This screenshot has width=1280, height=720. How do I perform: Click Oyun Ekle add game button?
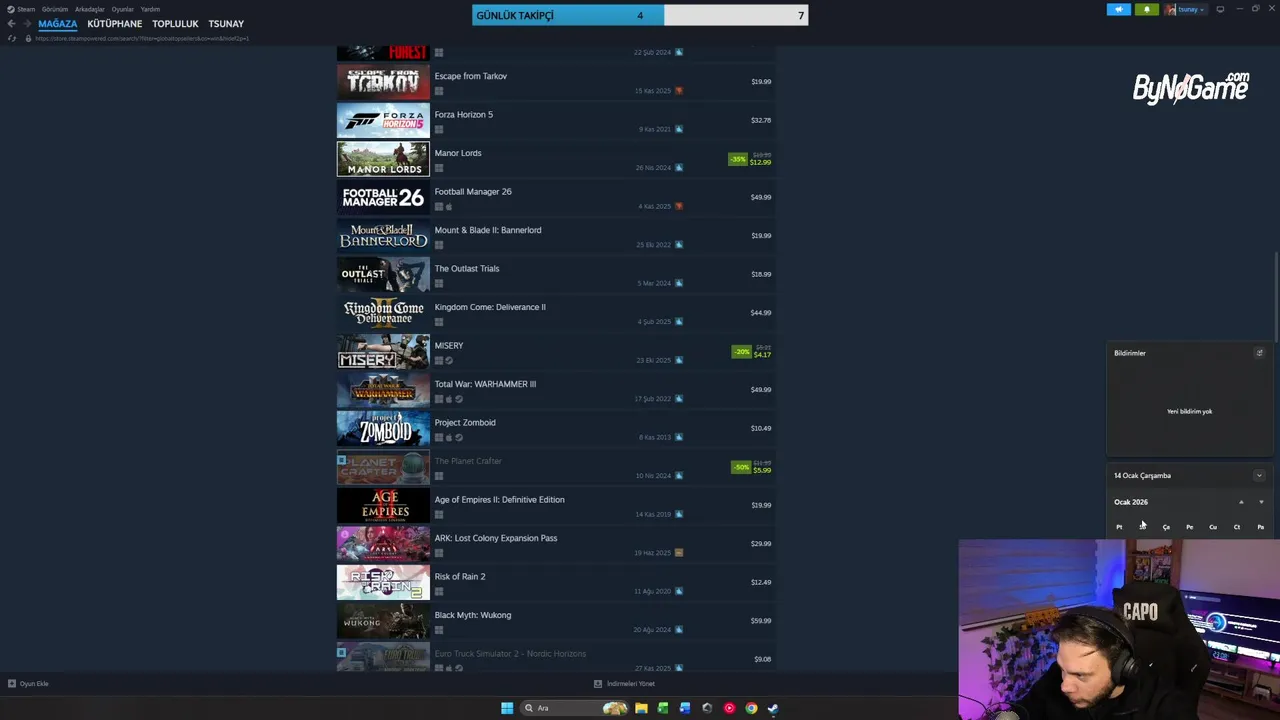pyautogui.click(x=28, y=684)
